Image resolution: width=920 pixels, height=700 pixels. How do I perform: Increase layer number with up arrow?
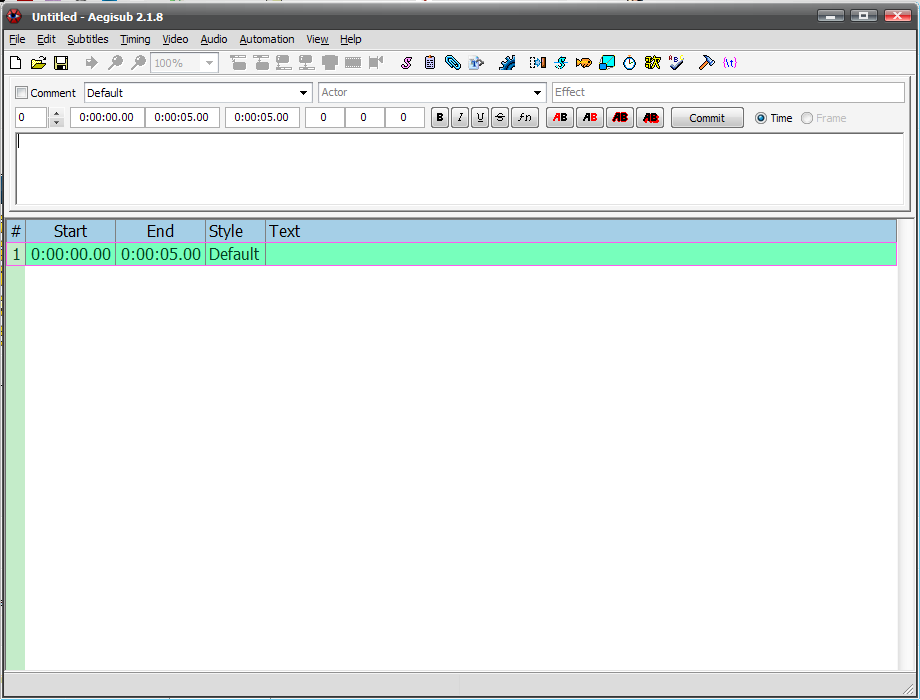click(x=56, y=113)
